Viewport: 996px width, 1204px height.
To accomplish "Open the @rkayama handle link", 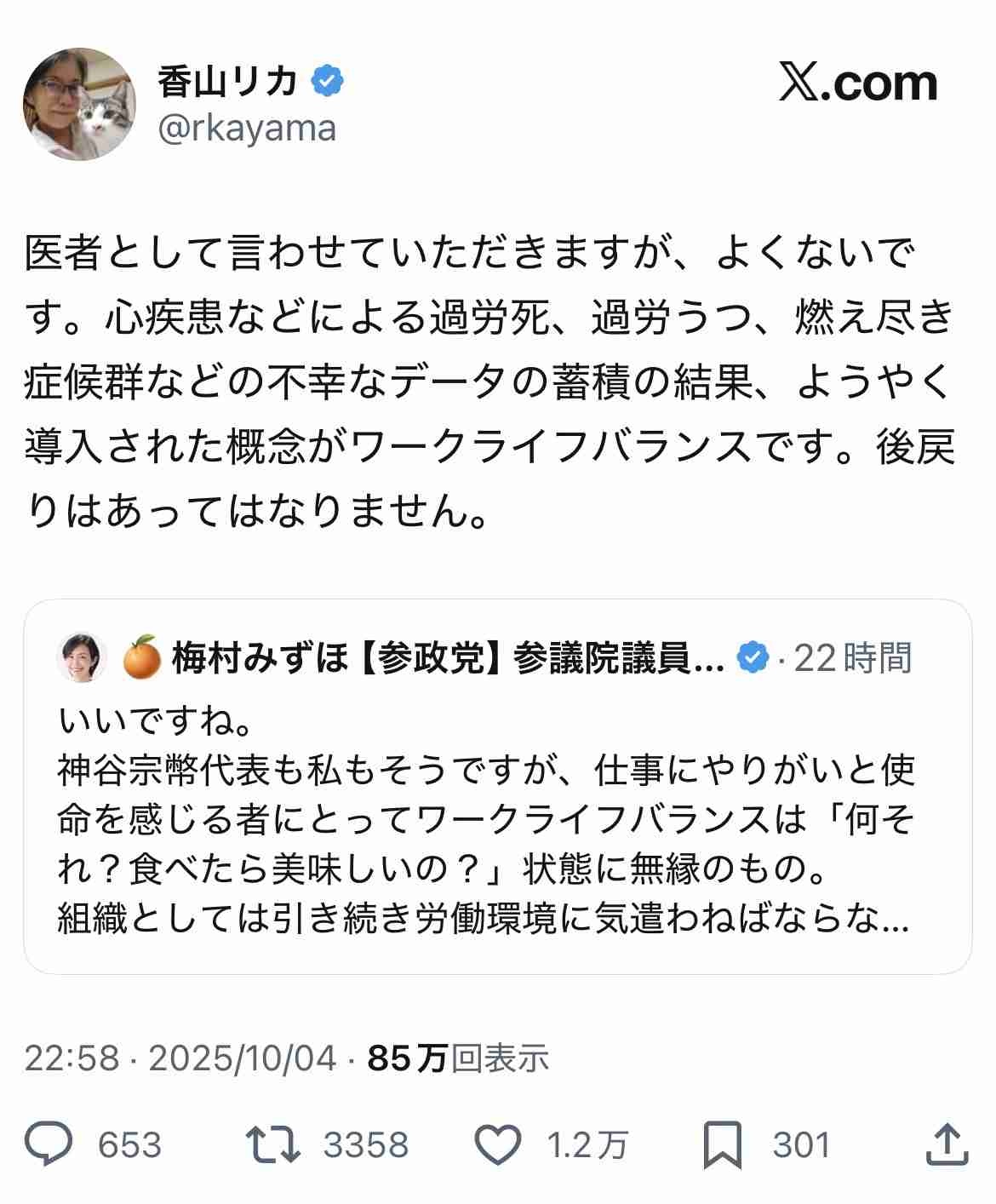I will [x=247, y=129].
